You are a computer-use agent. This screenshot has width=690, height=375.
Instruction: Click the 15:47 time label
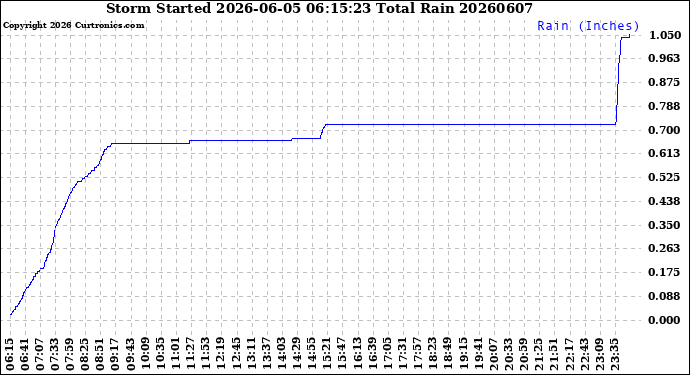(x=341, y=355)
